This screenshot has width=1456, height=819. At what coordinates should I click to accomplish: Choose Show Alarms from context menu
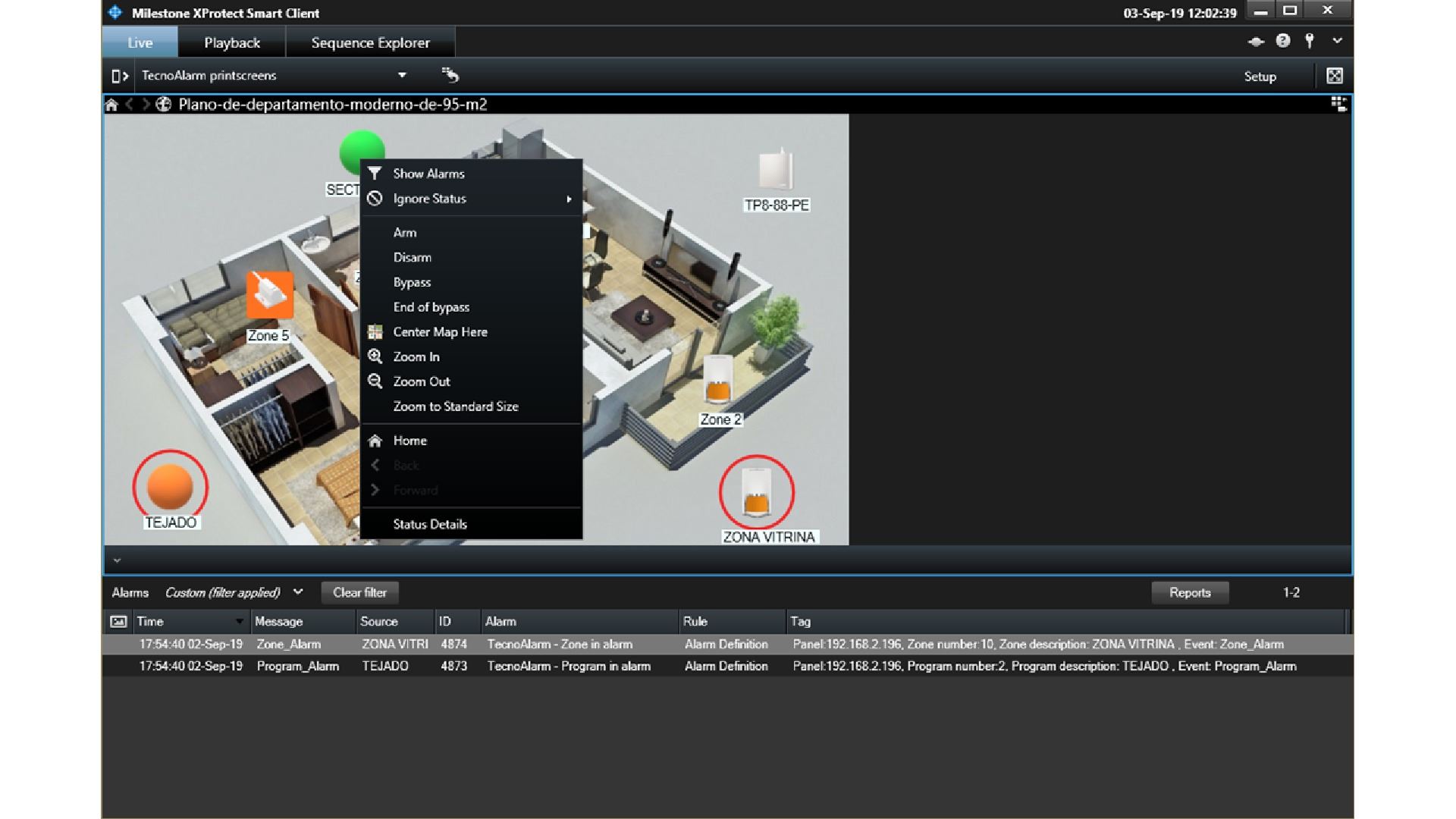(471, 174)
